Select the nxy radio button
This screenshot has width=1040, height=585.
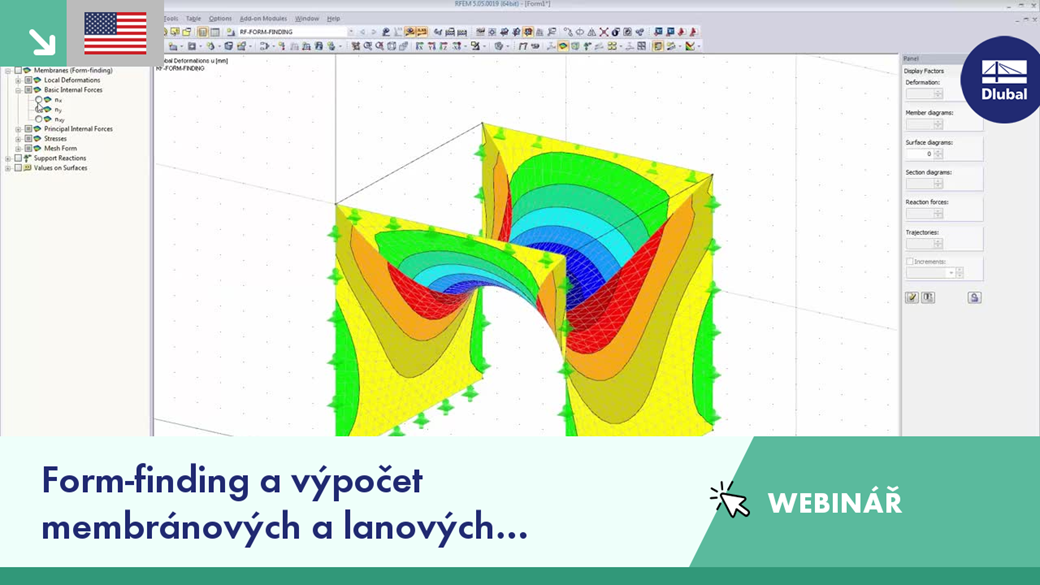pos(38,119)
